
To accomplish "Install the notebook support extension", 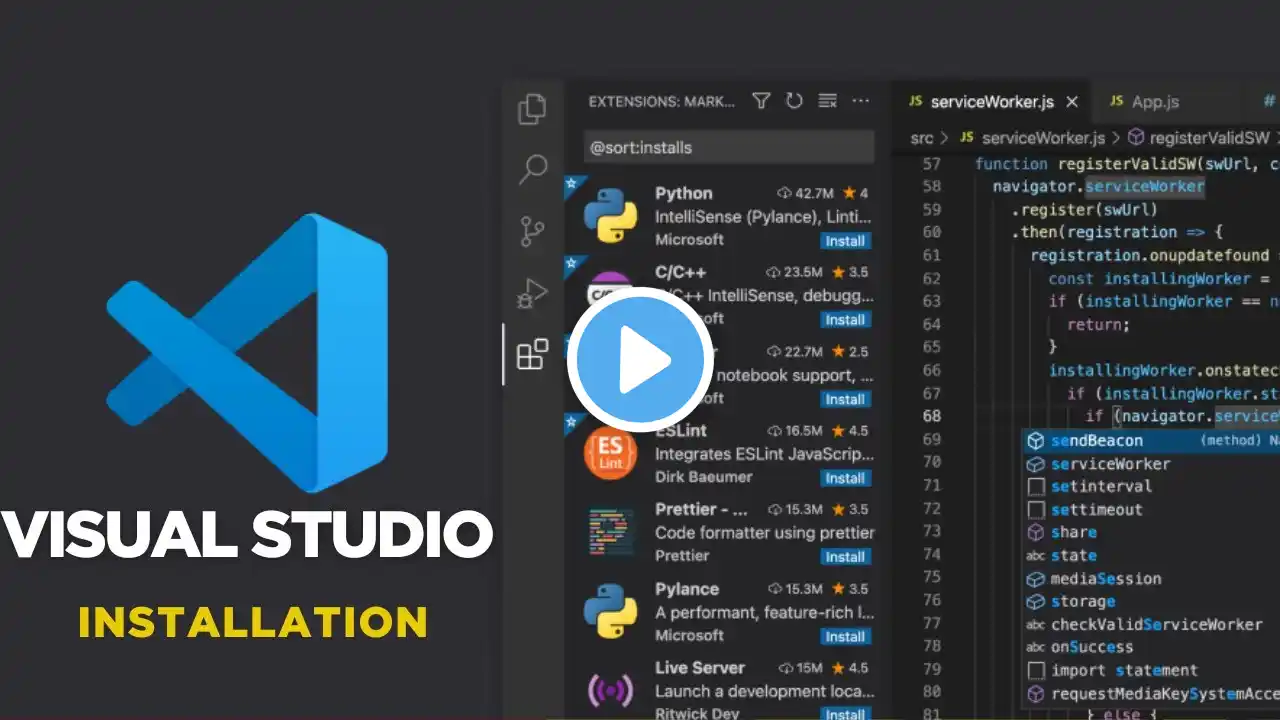I will point(845,399).
